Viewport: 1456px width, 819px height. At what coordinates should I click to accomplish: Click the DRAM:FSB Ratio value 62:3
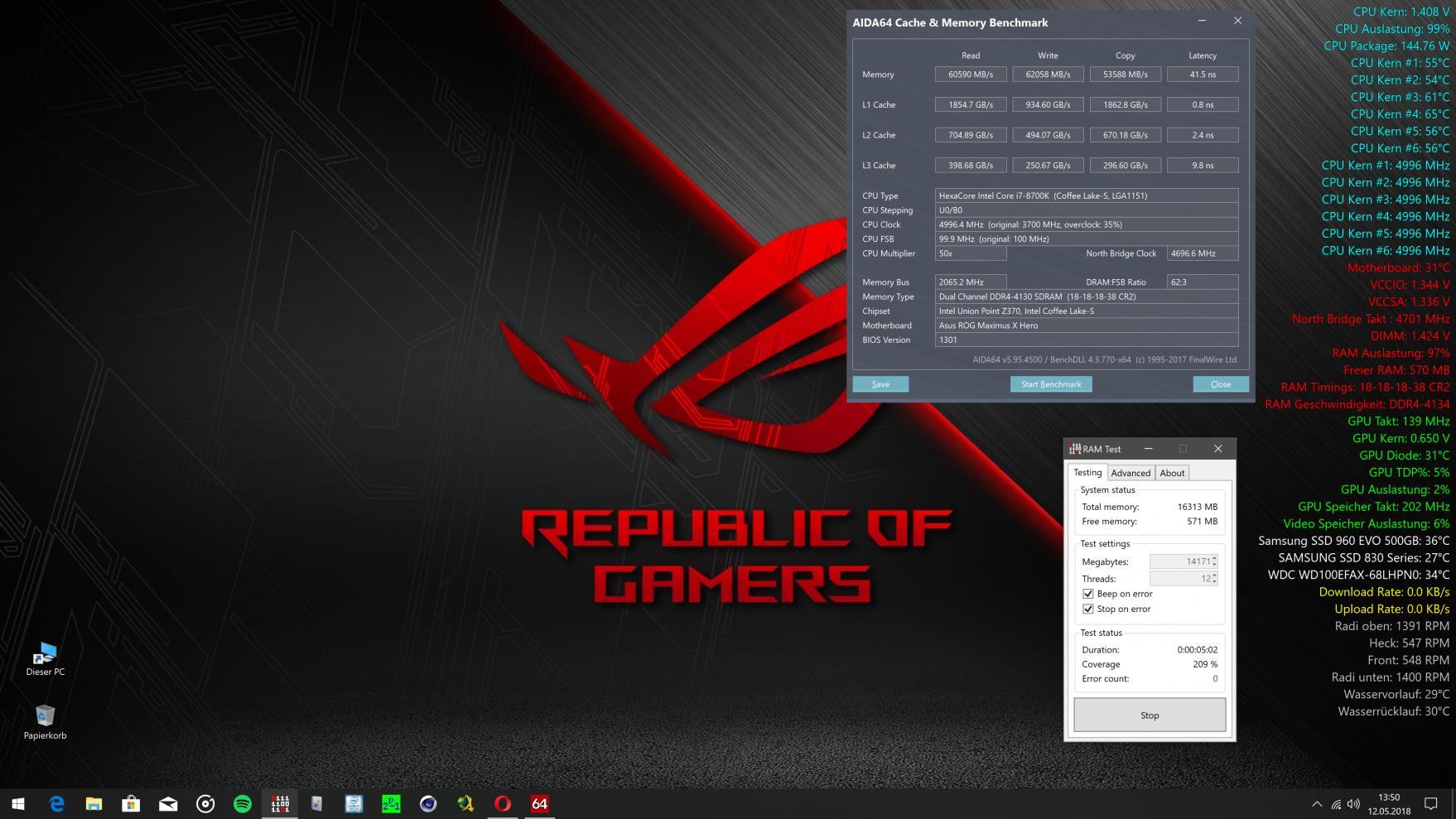(x=1203, y=282)
